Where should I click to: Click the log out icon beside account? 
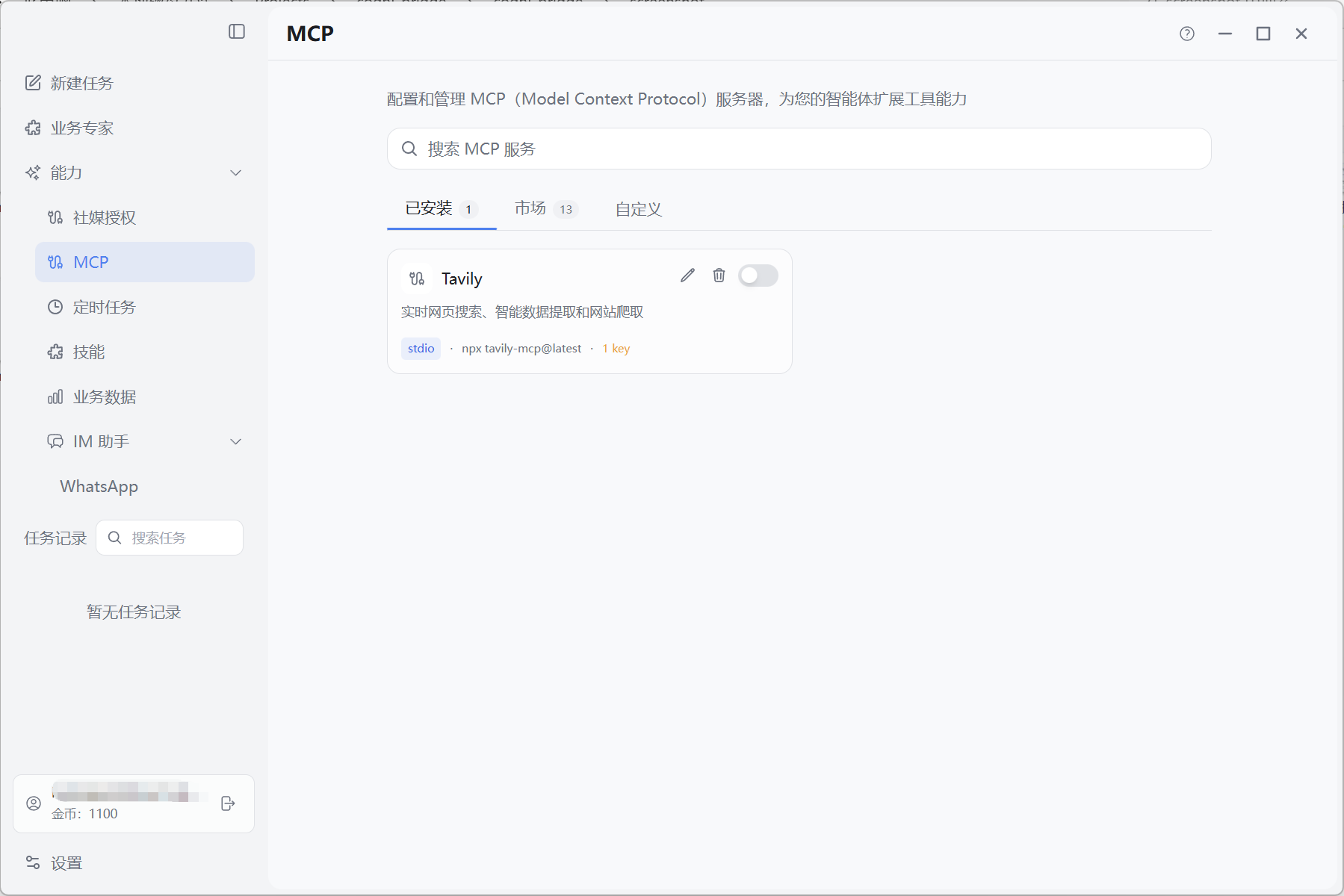(x=229, y=803)
